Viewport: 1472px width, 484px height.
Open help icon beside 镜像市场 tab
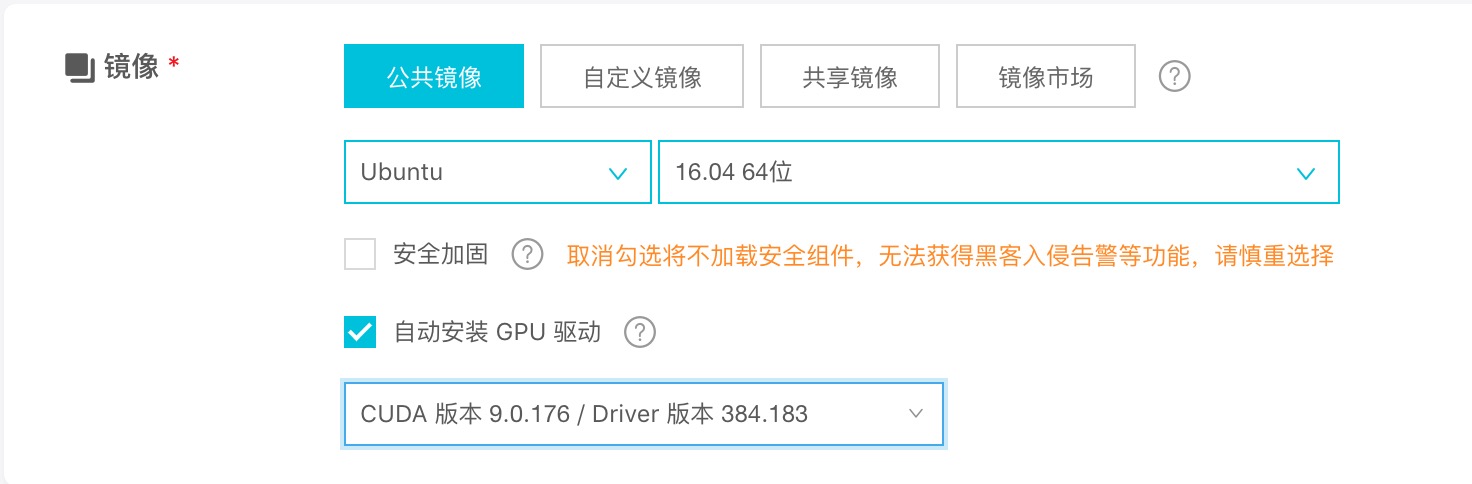click(1174, 76)
